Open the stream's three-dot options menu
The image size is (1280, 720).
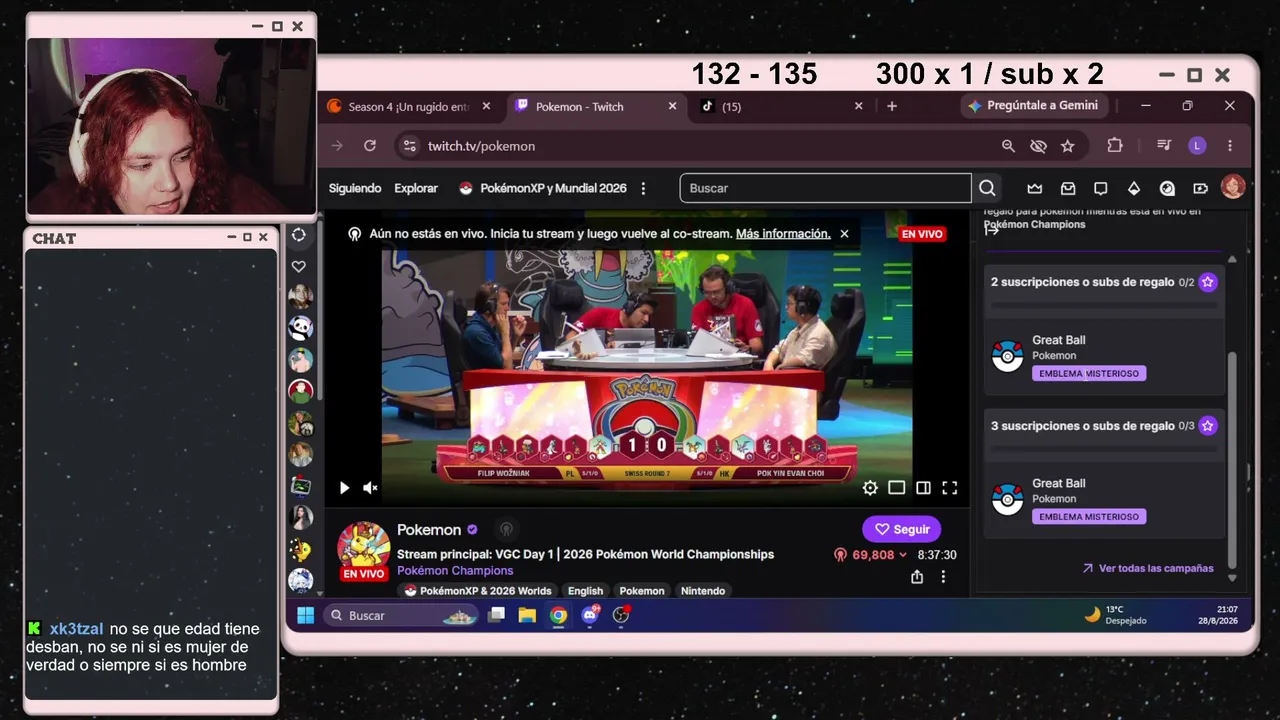pyautogui.click(x=943, y=577)
